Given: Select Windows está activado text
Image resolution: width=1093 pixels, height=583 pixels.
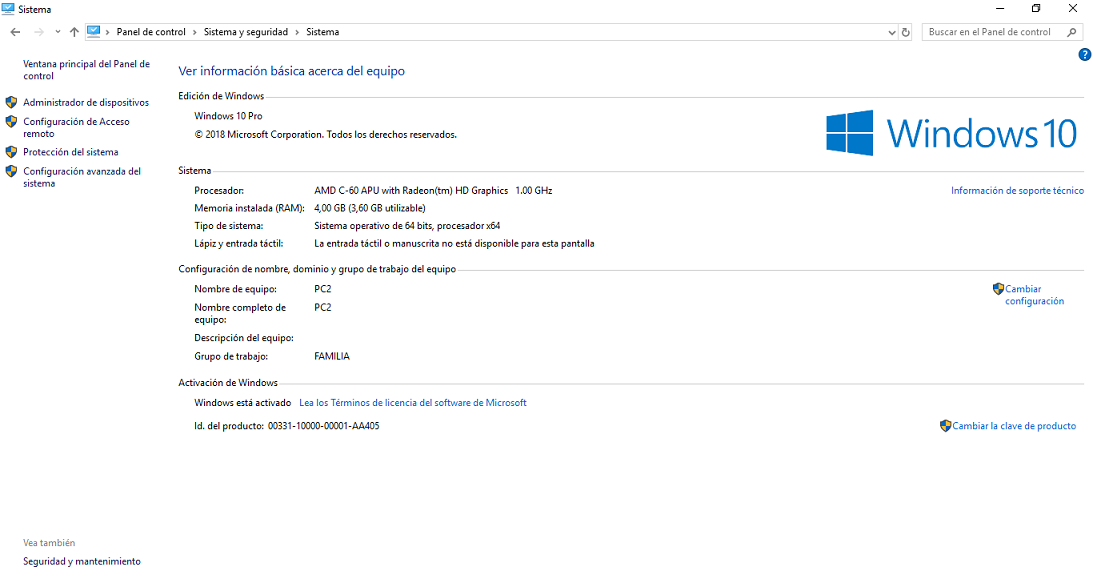Looking at the screenshot, I should [243, 402].
